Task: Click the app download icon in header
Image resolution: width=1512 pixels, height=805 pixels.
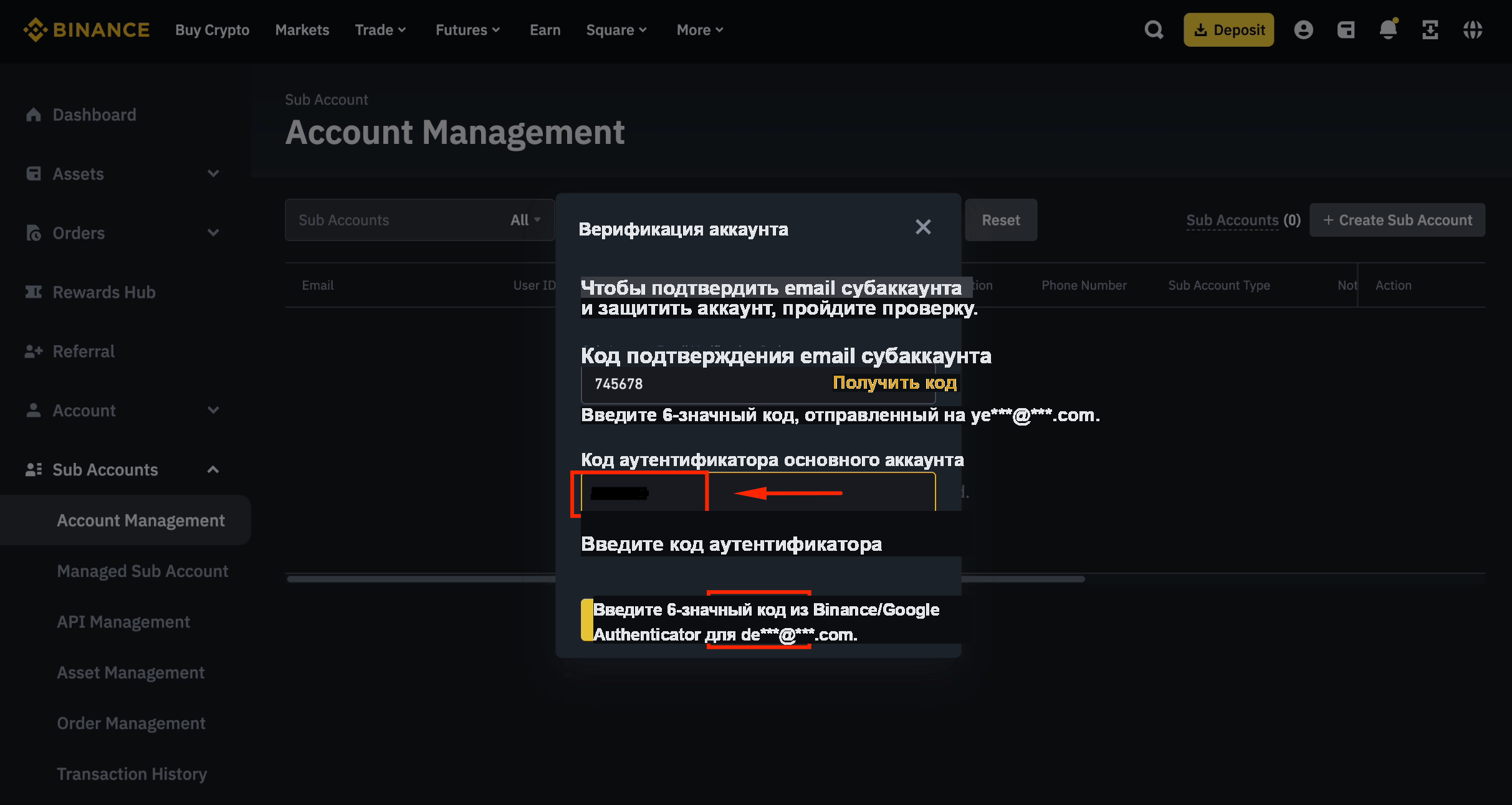Action: coord(1430,30)
